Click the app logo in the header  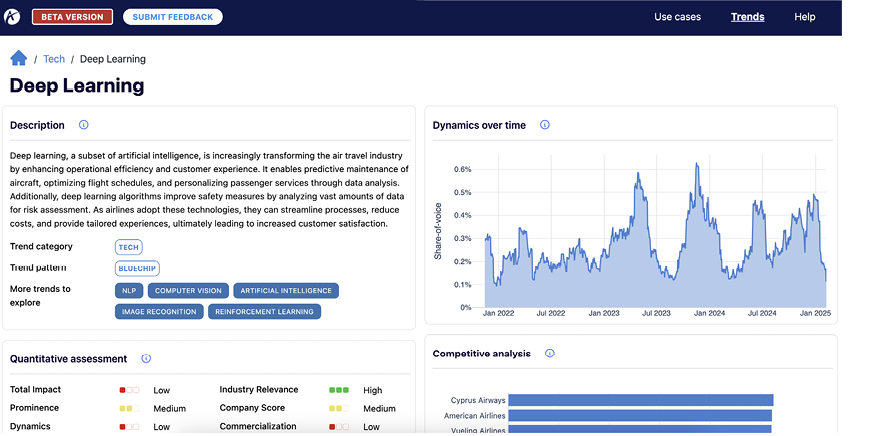pos(12,17)
